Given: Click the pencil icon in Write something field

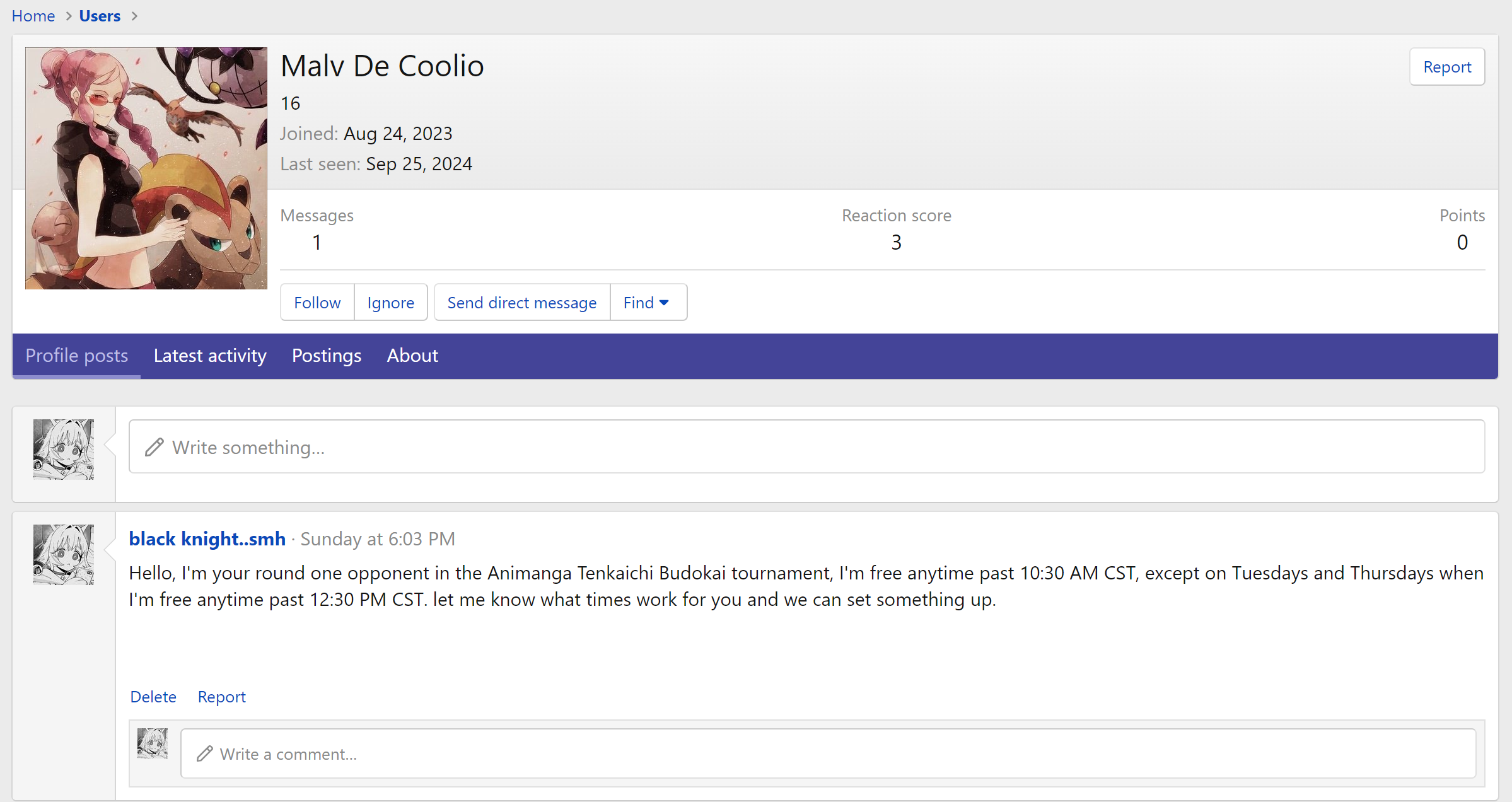Looking at the screenshot, I should [x=154, y=447].
